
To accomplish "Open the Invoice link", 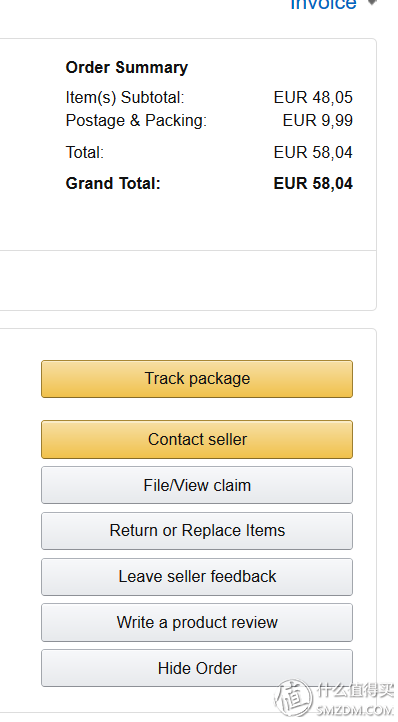I will pos(323,4).
